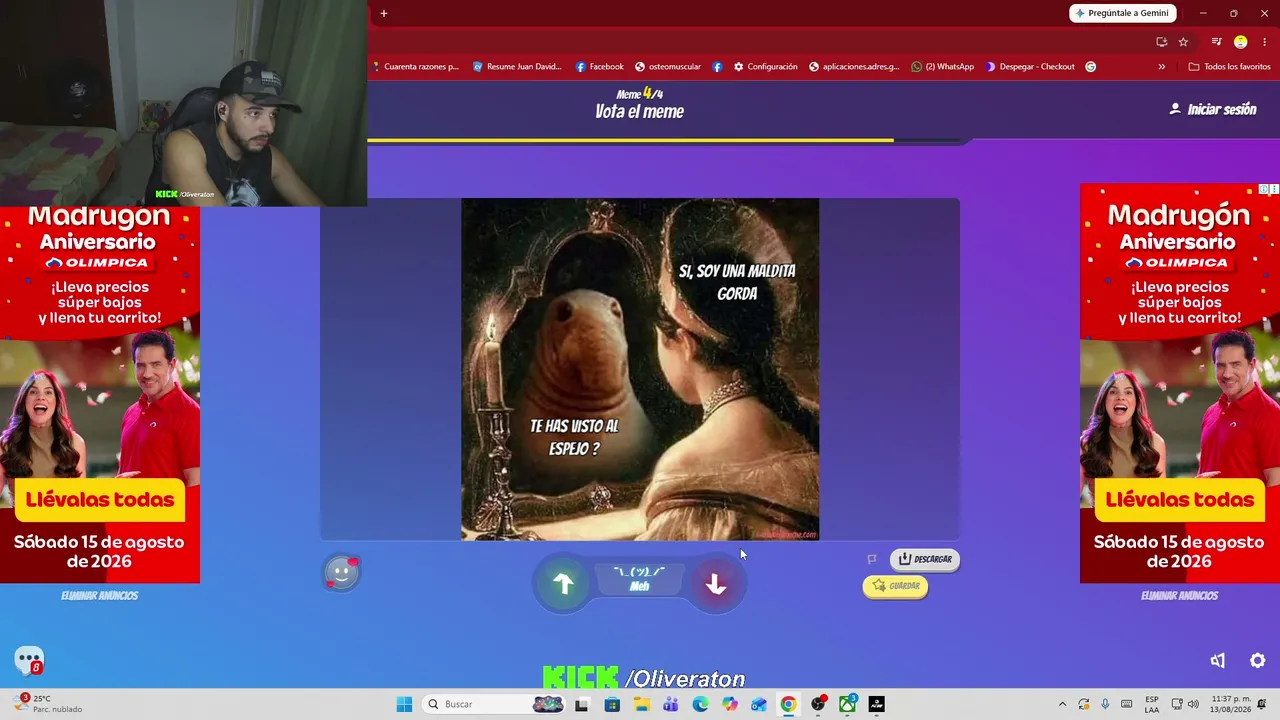Click the meme image thumbnail
This screenshot has width=1280, height=720.
coord(640,369)
